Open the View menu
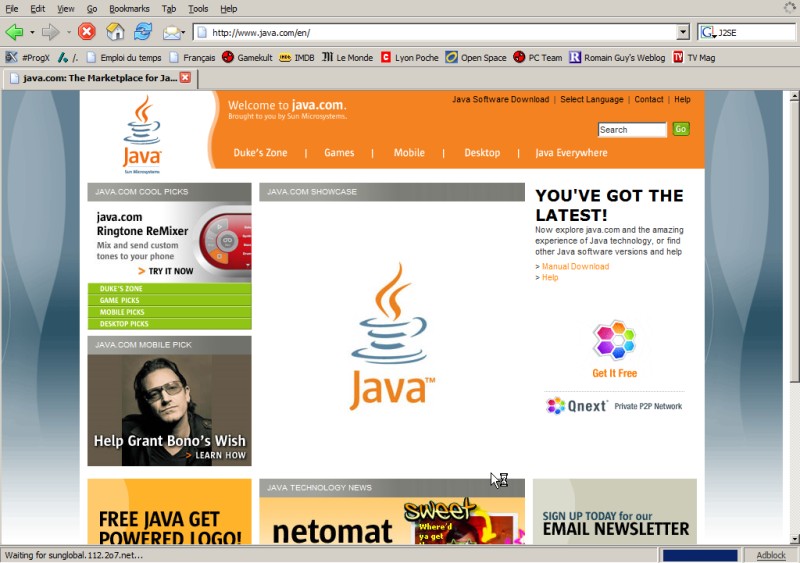This screenshot has height=563, width=800. 65,9
